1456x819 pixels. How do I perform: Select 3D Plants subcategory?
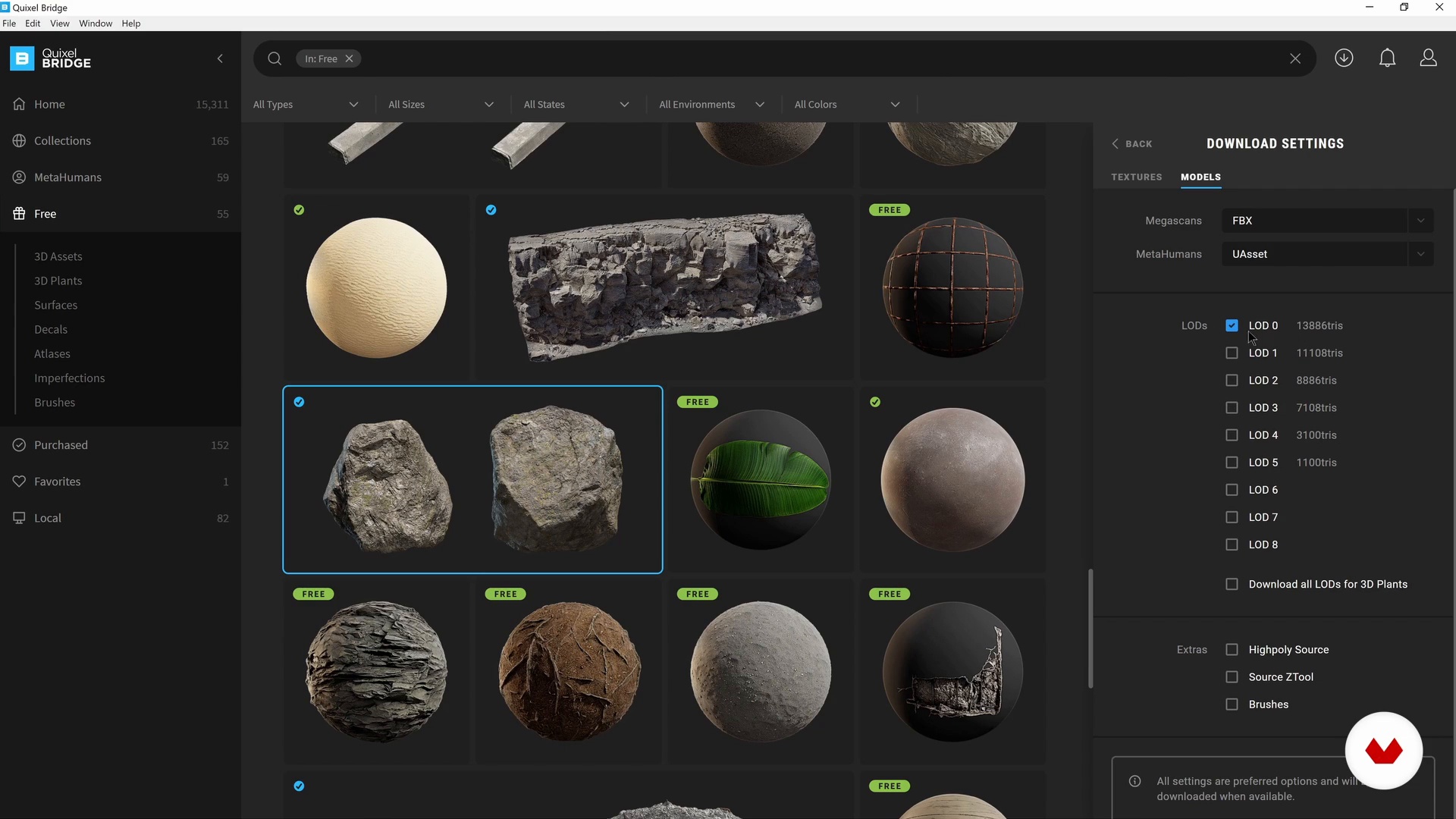pos(58,281)
